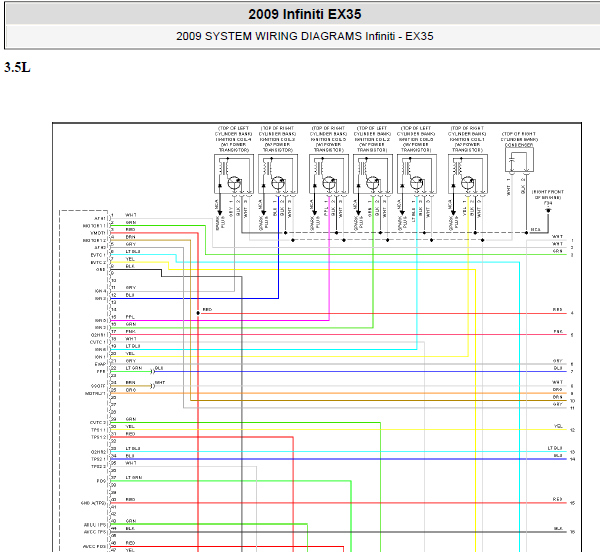This screenshot has height=552, width=600.
Task: Click the 'ORG' label at right-side terminal 9
Action: point(558,389)
